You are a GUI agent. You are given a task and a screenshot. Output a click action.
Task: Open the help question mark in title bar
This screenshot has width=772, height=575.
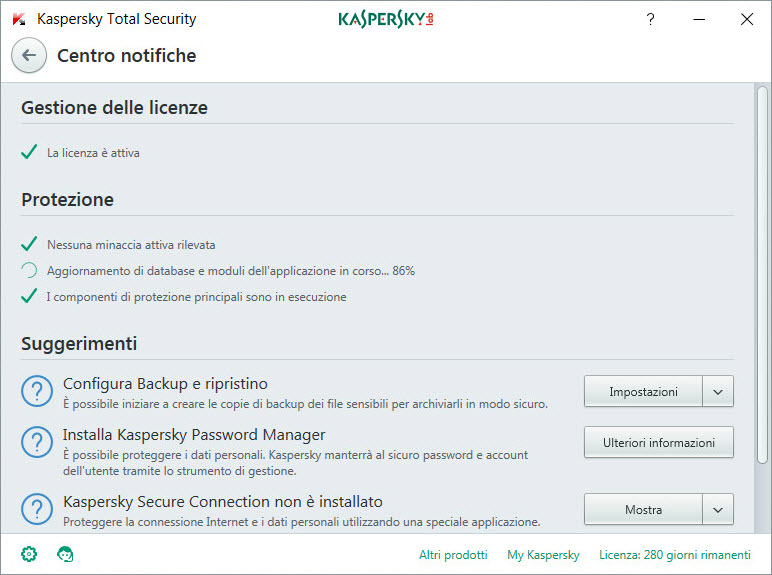tap(650, 19)
